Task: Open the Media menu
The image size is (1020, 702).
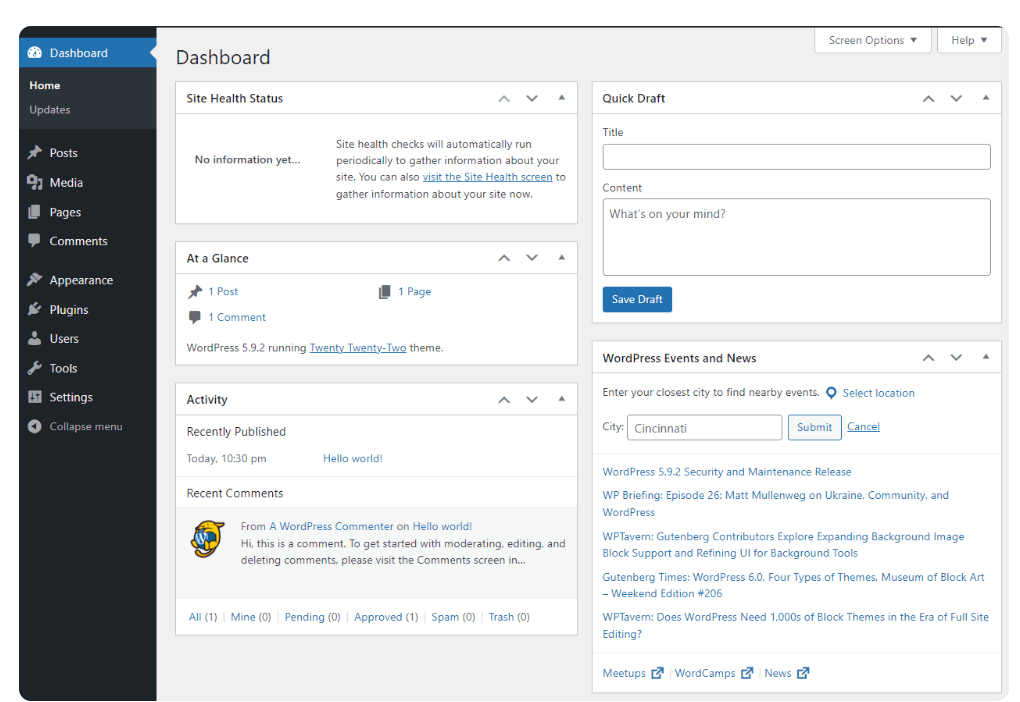Action: coord(66,183)
